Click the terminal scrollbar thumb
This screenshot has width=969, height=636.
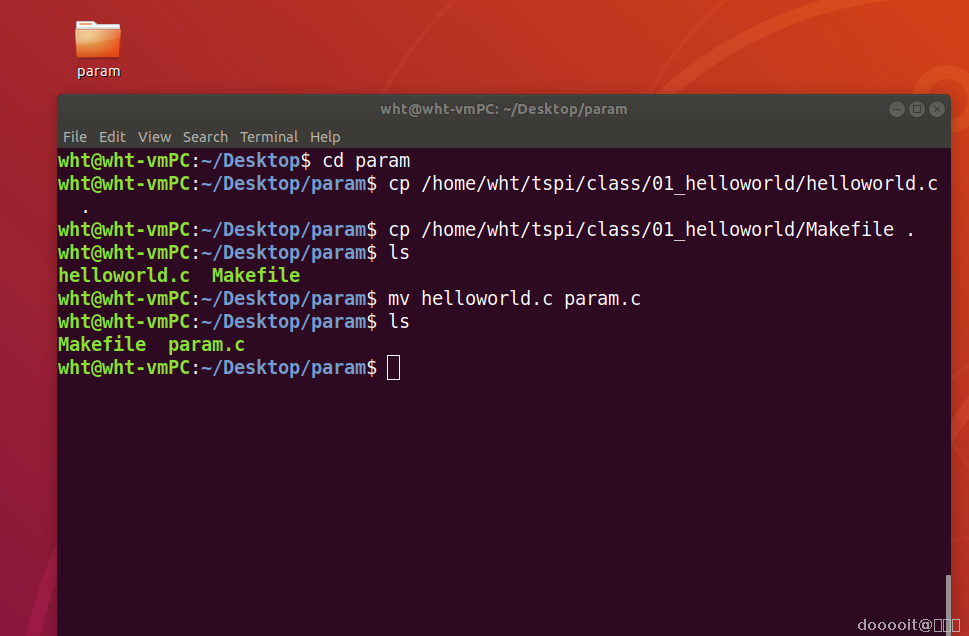pyautogui.click(x=947, y=603)
